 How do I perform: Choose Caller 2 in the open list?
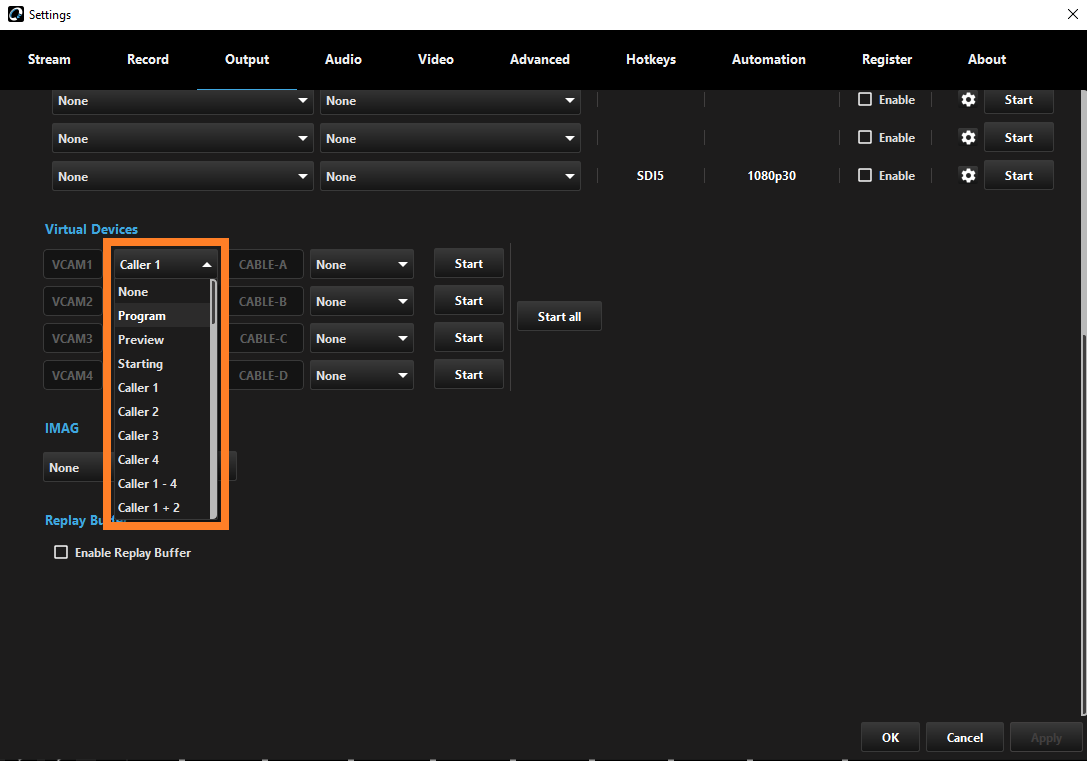pos(162,412)
